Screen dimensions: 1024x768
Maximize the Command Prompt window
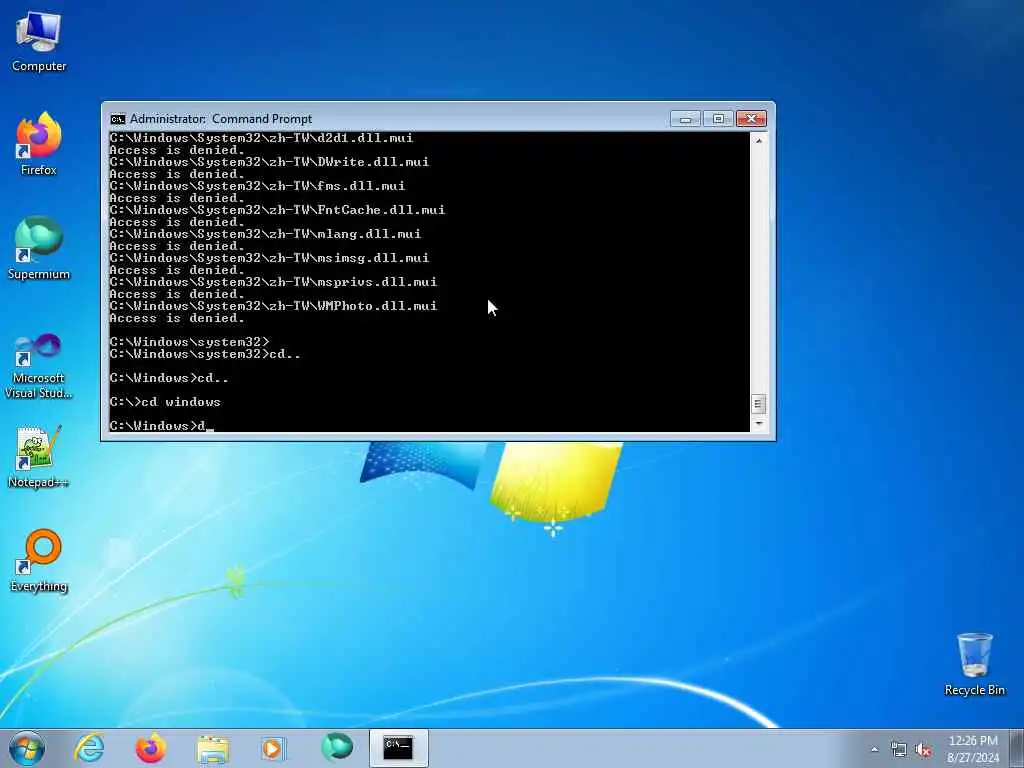pyautogui.click(x=718, y=119)
